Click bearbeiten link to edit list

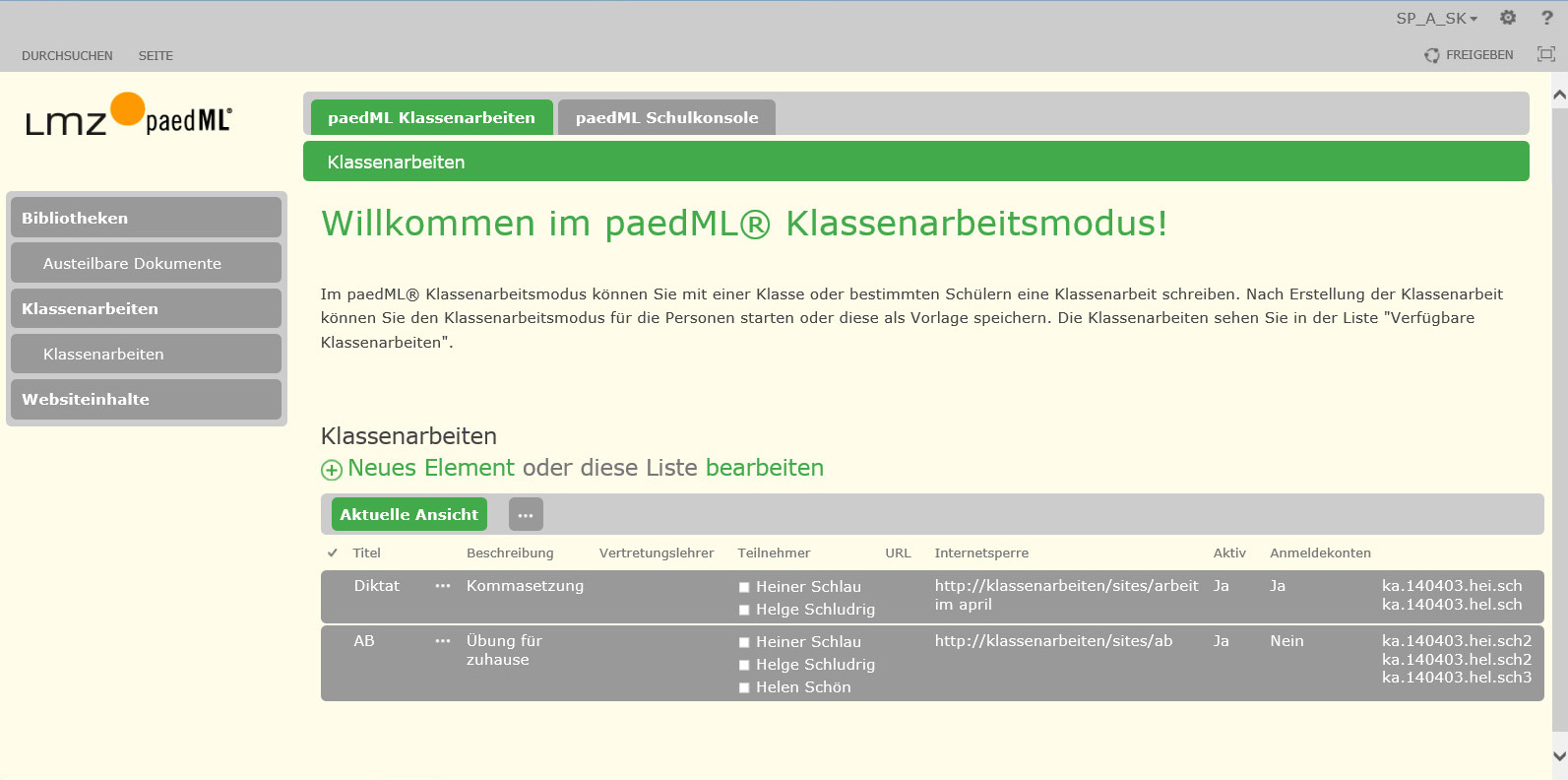click(x=765, y=468)
